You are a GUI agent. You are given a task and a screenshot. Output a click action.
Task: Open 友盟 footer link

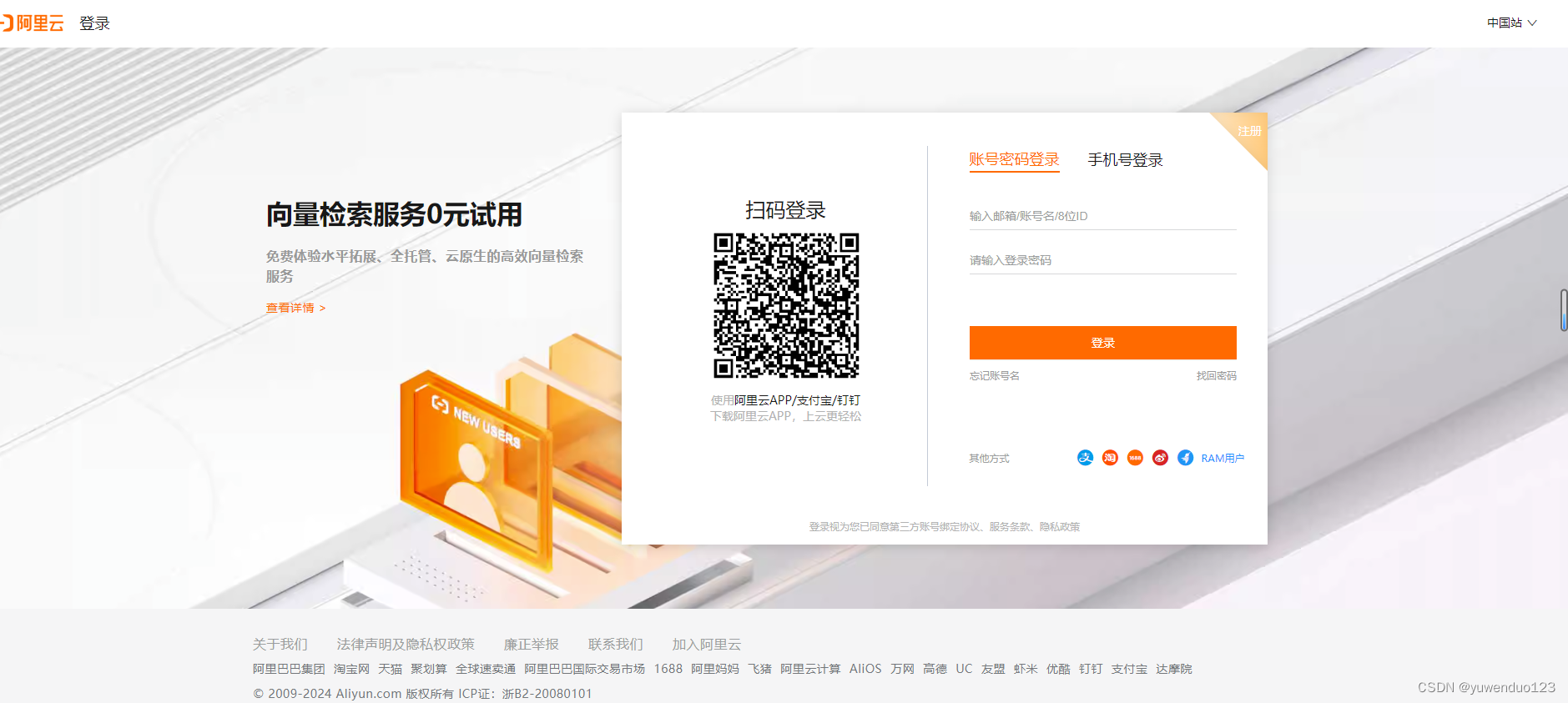[x=993, y=669]
